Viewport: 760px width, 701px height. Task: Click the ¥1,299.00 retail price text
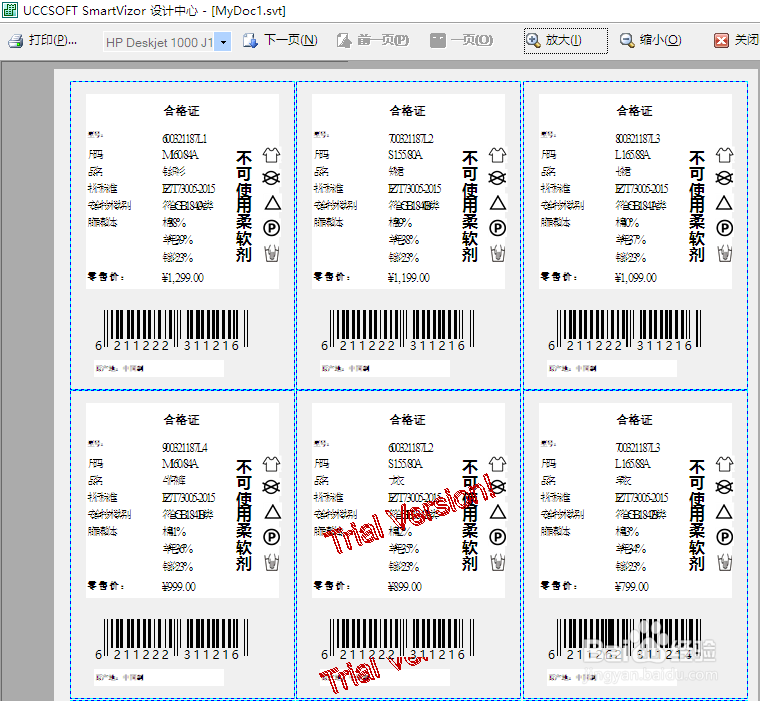click(183, 278)
